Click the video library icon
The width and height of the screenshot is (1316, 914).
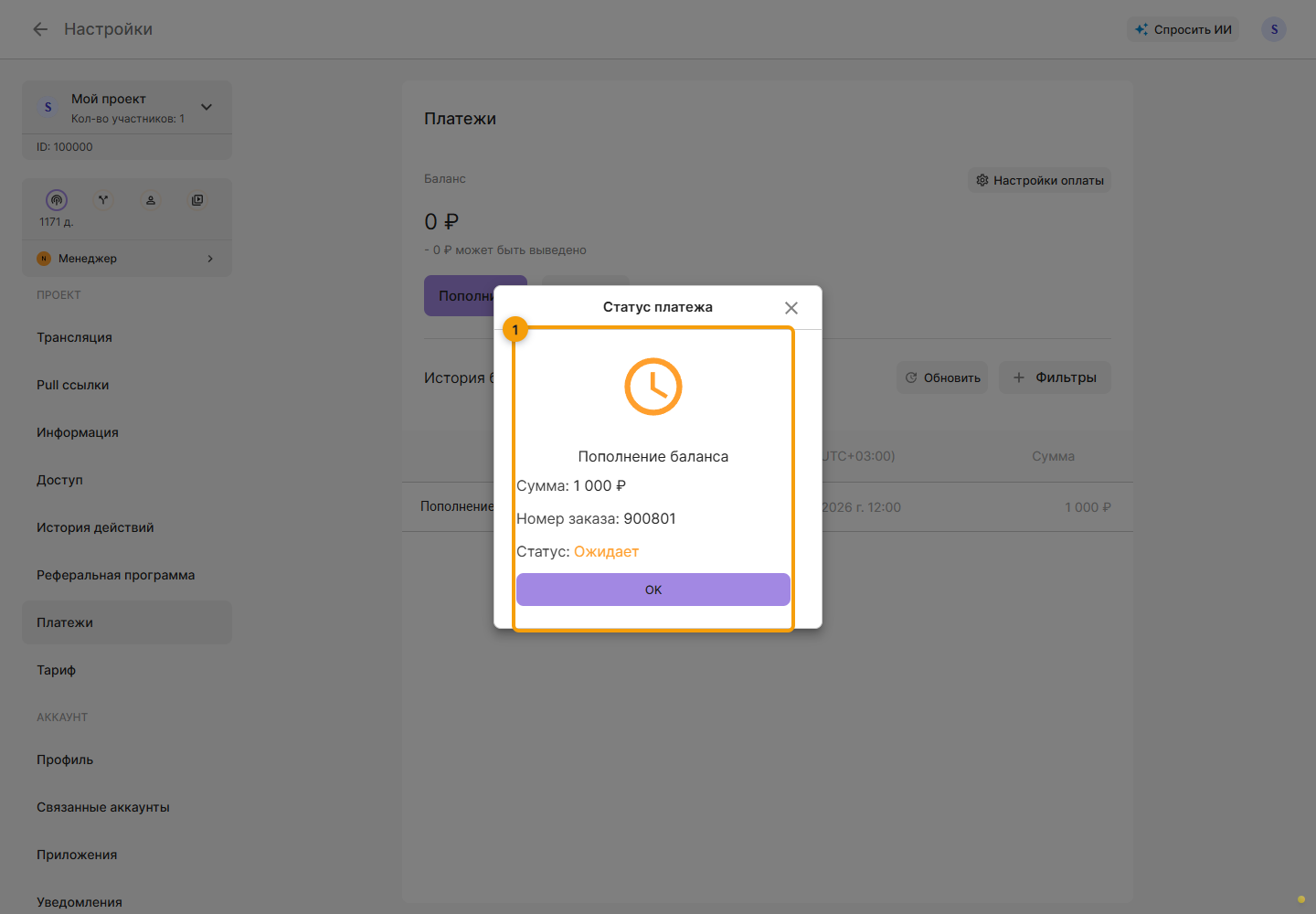click(197, 200)
